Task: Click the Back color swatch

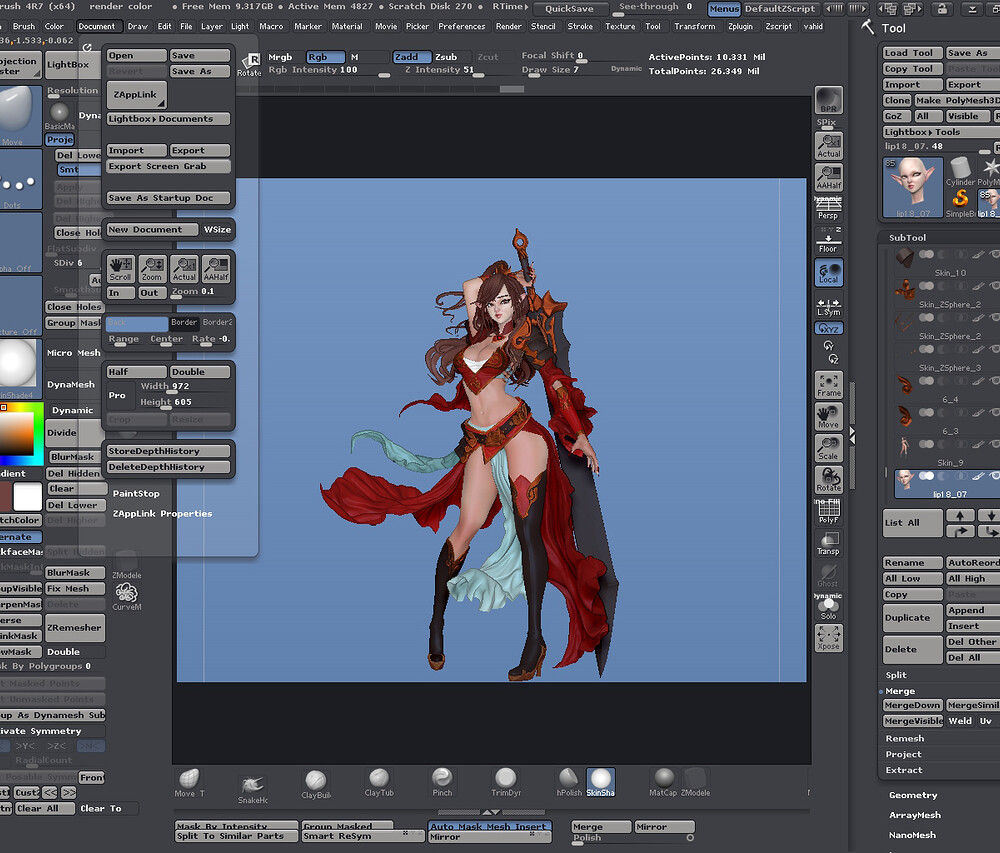Action: [136, 323]
